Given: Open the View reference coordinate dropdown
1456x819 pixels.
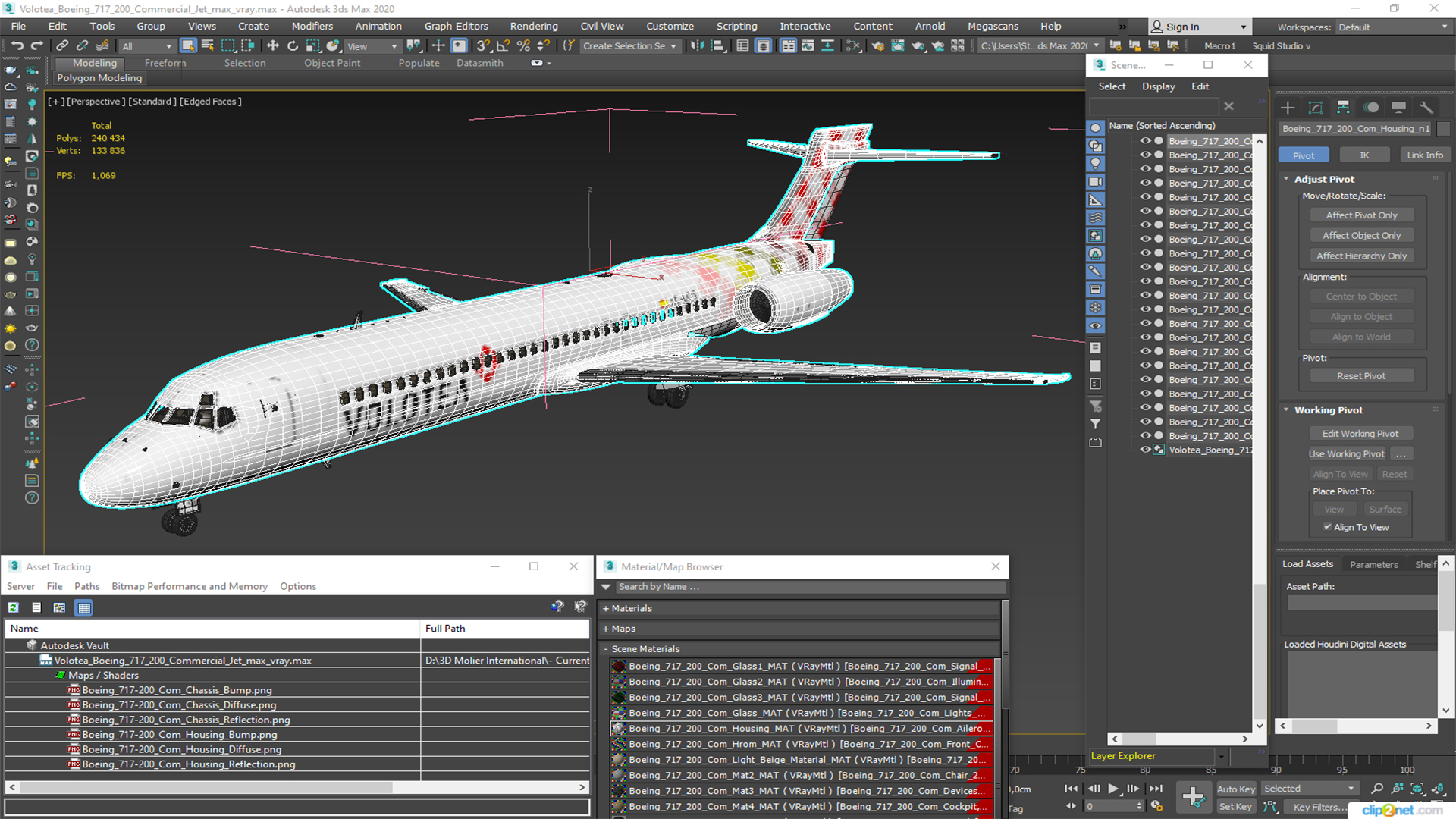Looking at the screenshot, I should tap(372, 46).
